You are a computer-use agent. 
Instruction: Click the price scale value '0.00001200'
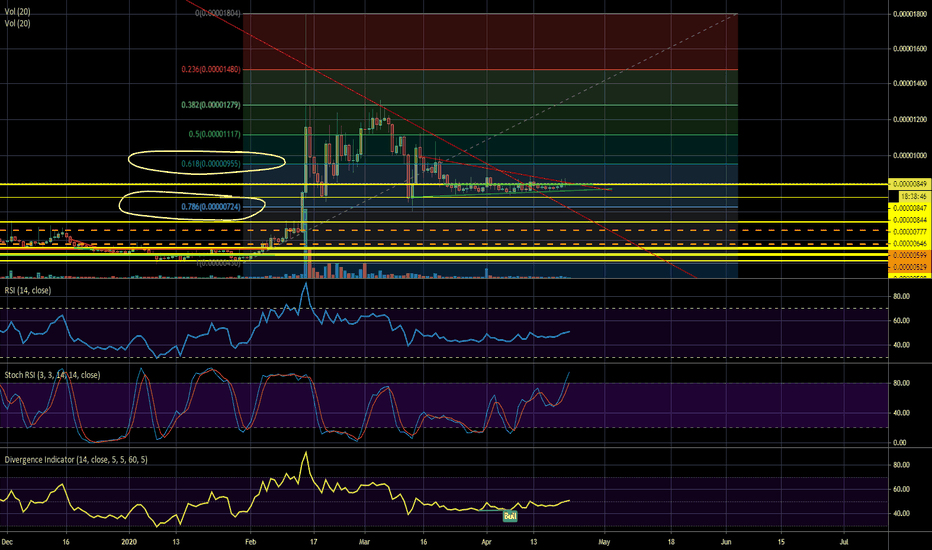click(910, 120)
